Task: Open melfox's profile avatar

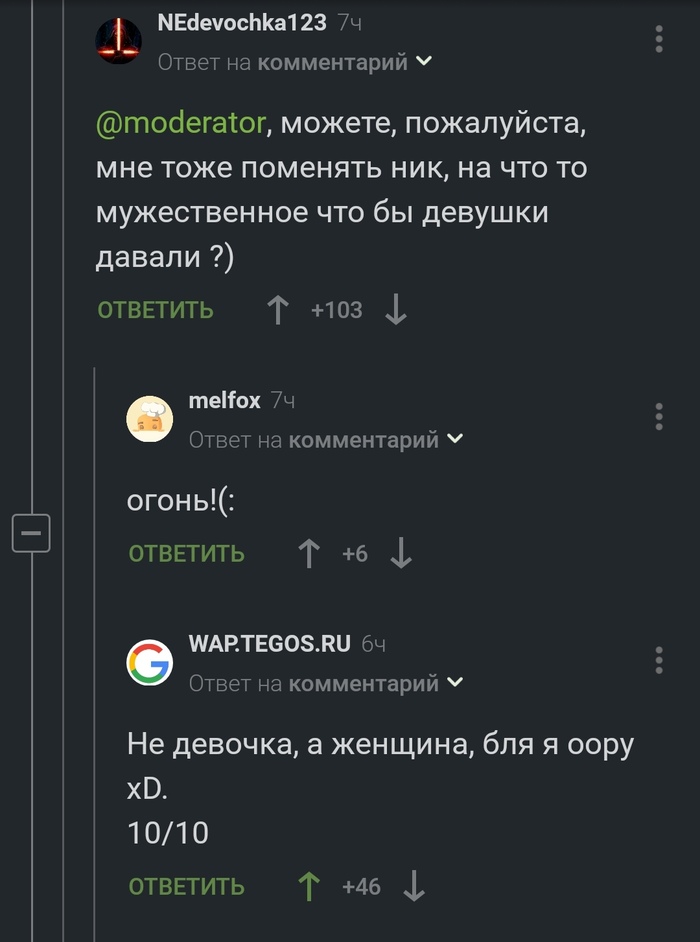Action: 150,418
